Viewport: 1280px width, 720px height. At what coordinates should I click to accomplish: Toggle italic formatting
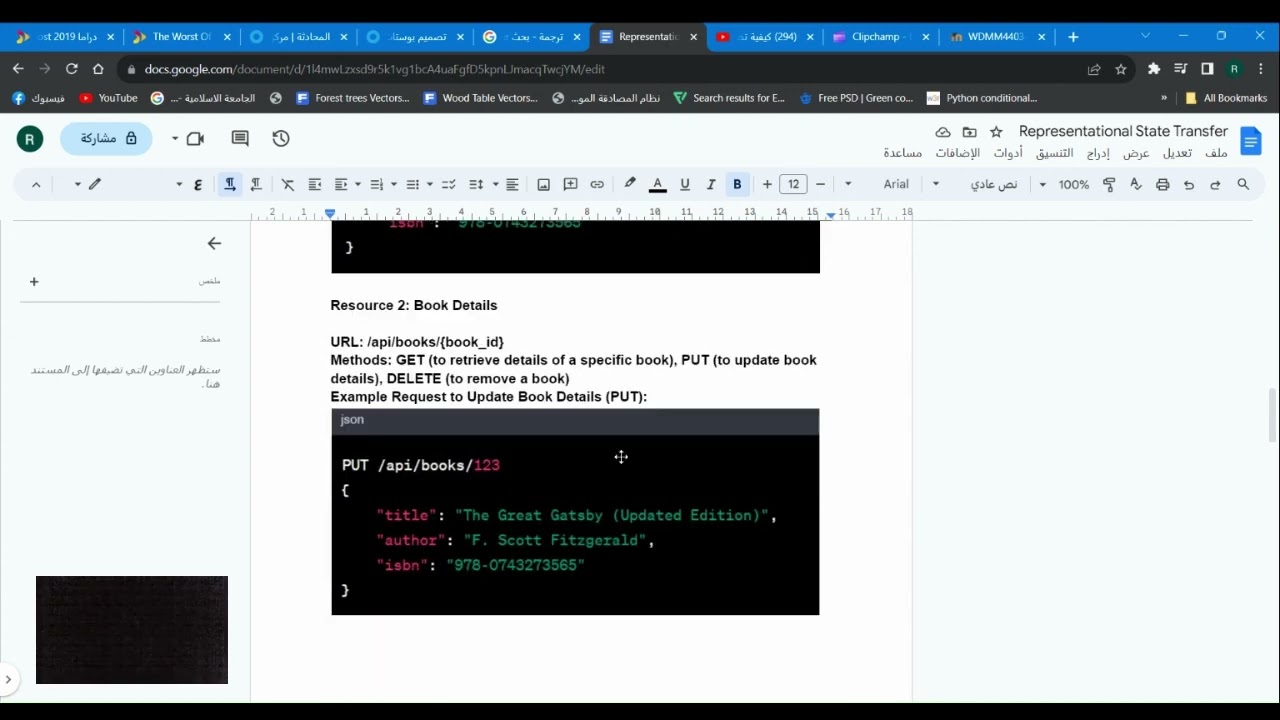click(711, 184)
